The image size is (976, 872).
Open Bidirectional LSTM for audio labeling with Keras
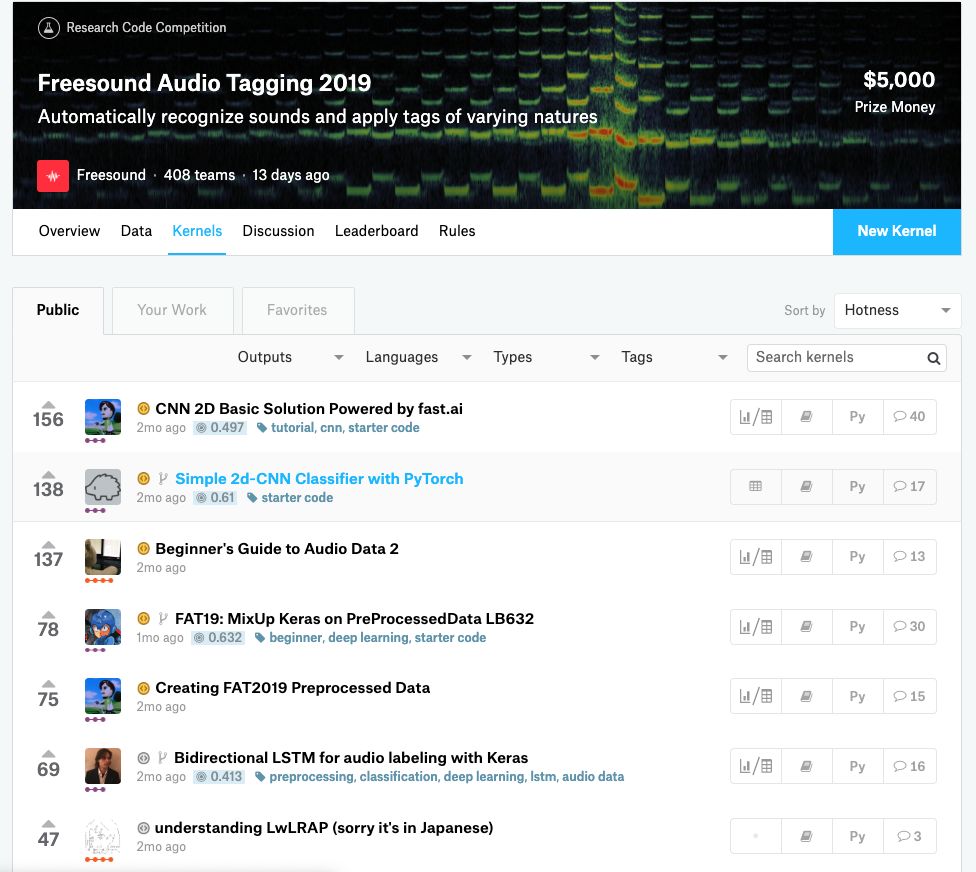(351, 758)
